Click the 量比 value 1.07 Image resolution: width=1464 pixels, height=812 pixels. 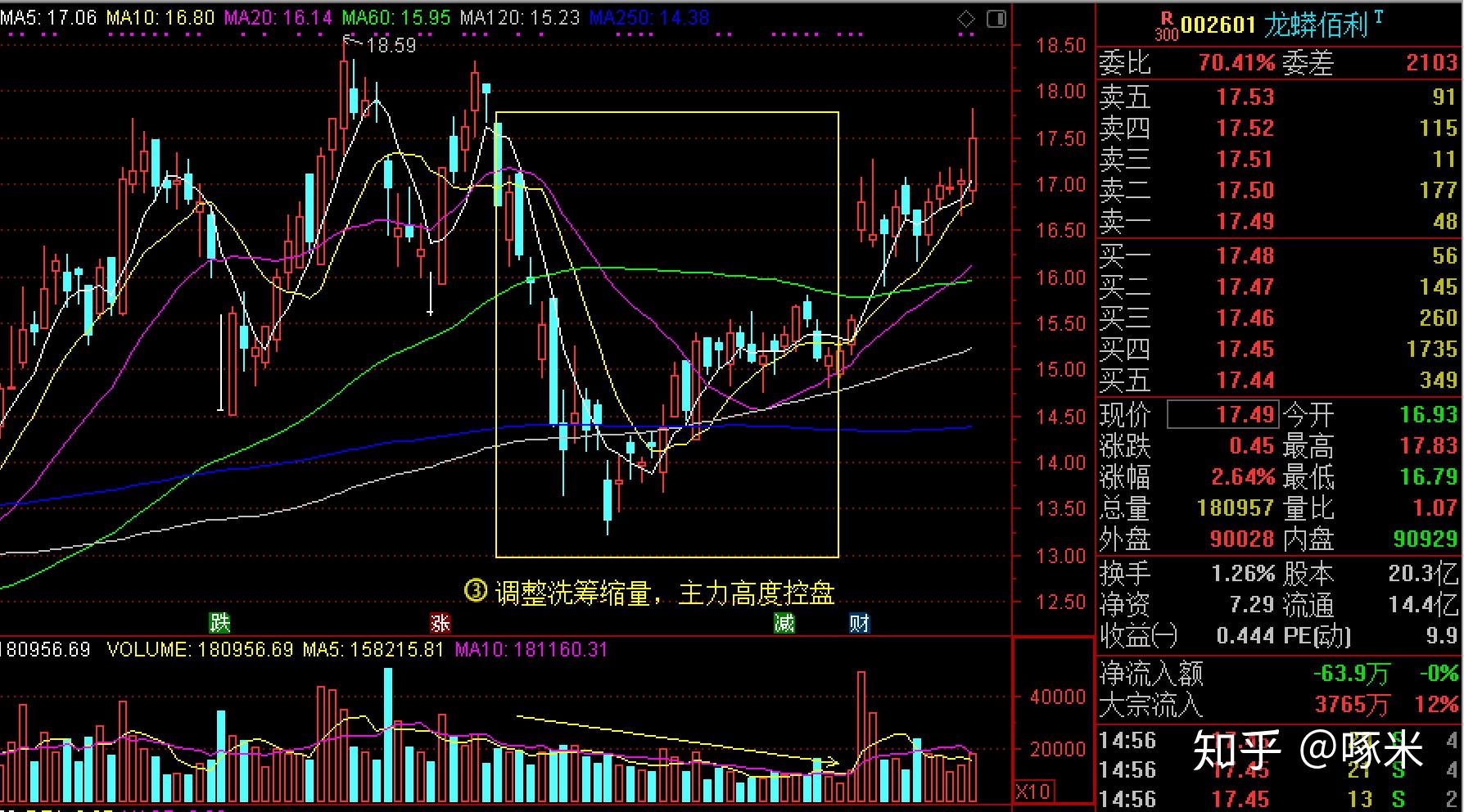pyautogui.click(x=1435, y=508)
